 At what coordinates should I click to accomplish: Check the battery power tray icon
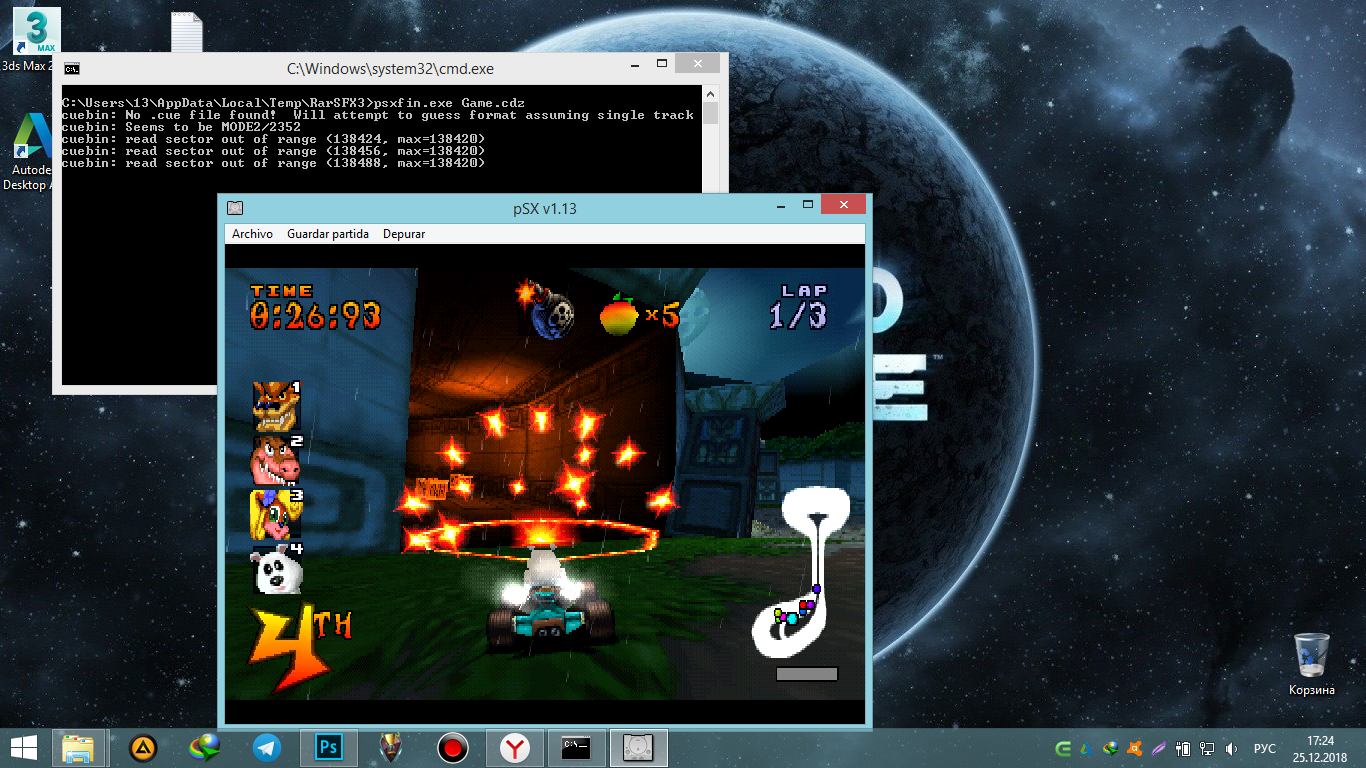tap(1183, 748)
